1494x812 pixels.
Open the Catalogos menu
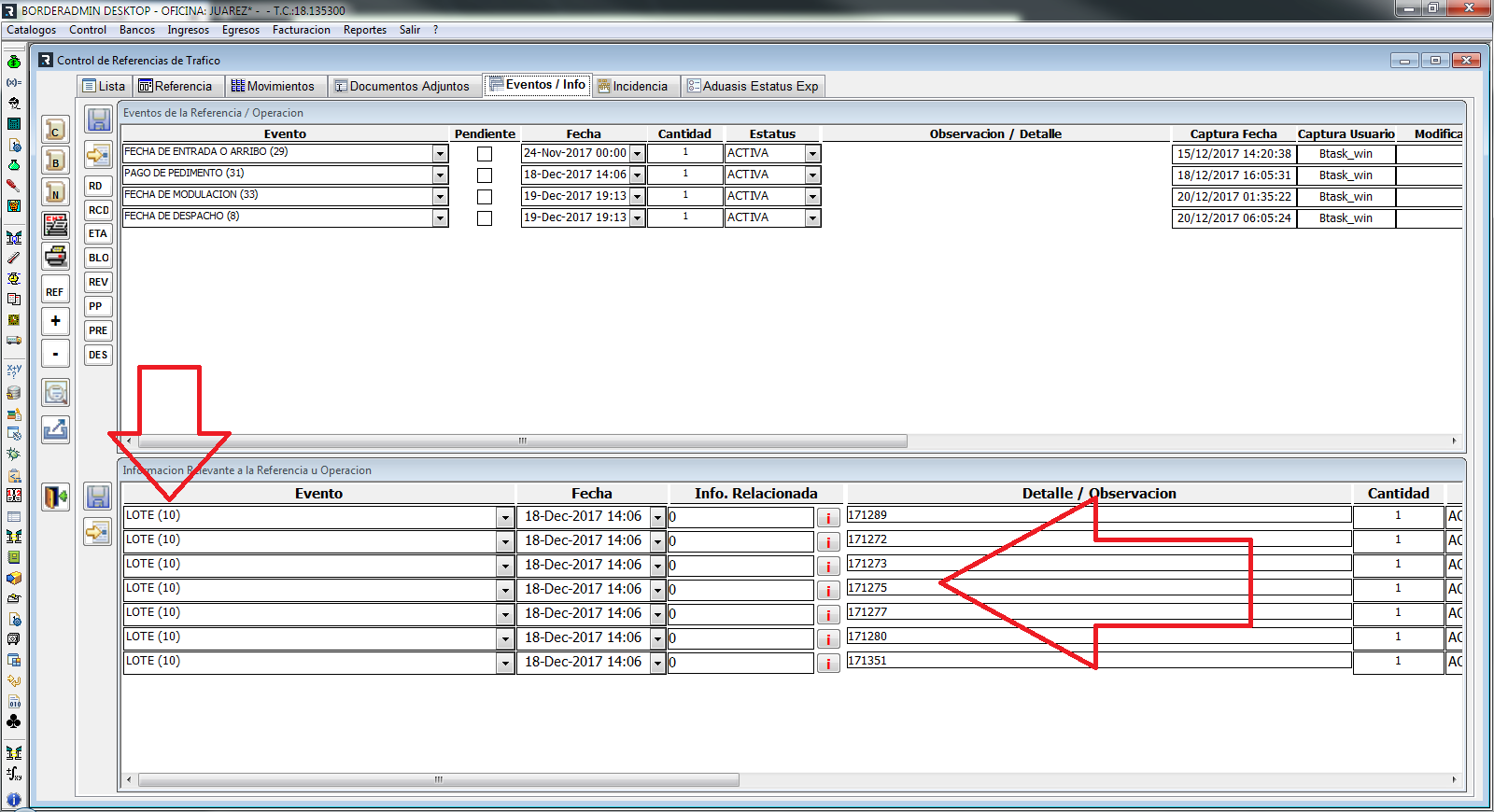pyautogui.click(x=32, y=30)
